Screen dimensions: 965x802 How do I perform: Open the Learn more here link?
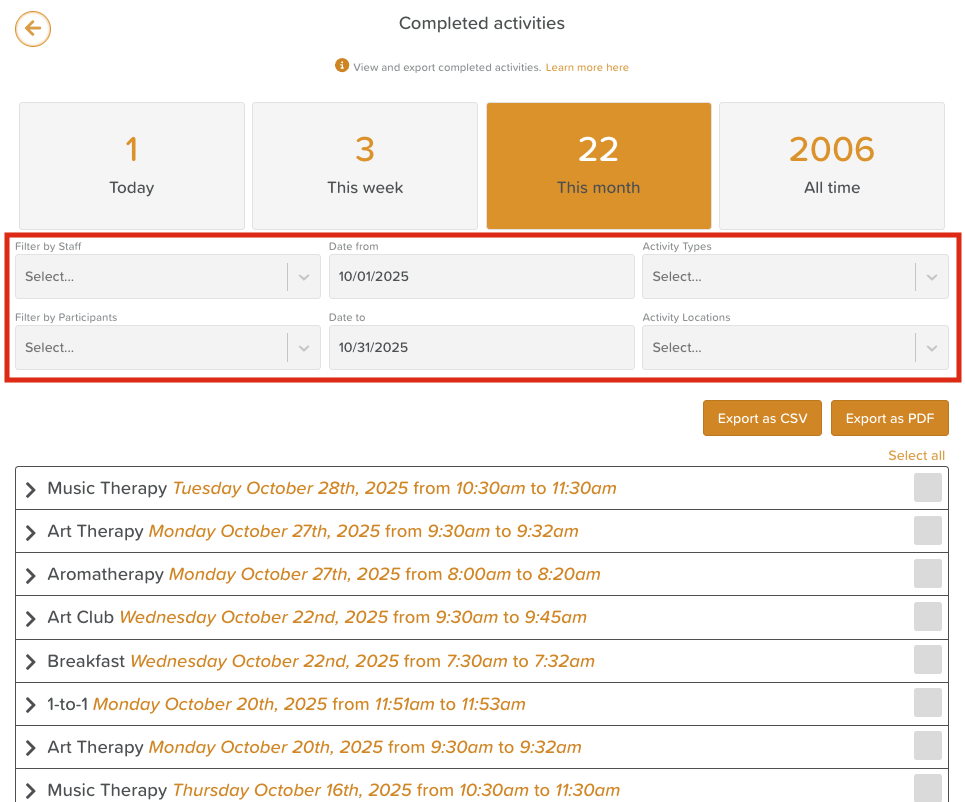(x=587, y=68)
